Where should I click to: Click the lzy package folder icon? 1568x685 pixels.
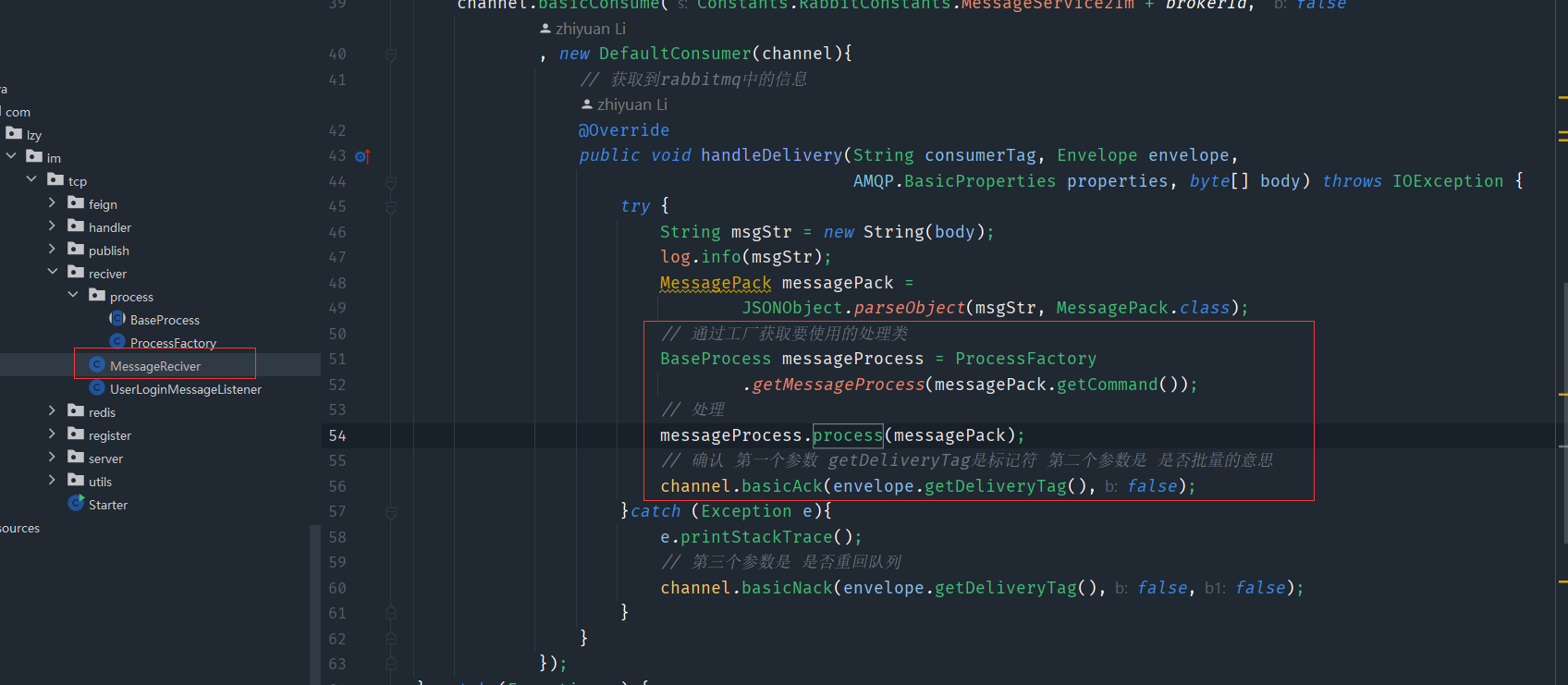(x=14, y=133)
